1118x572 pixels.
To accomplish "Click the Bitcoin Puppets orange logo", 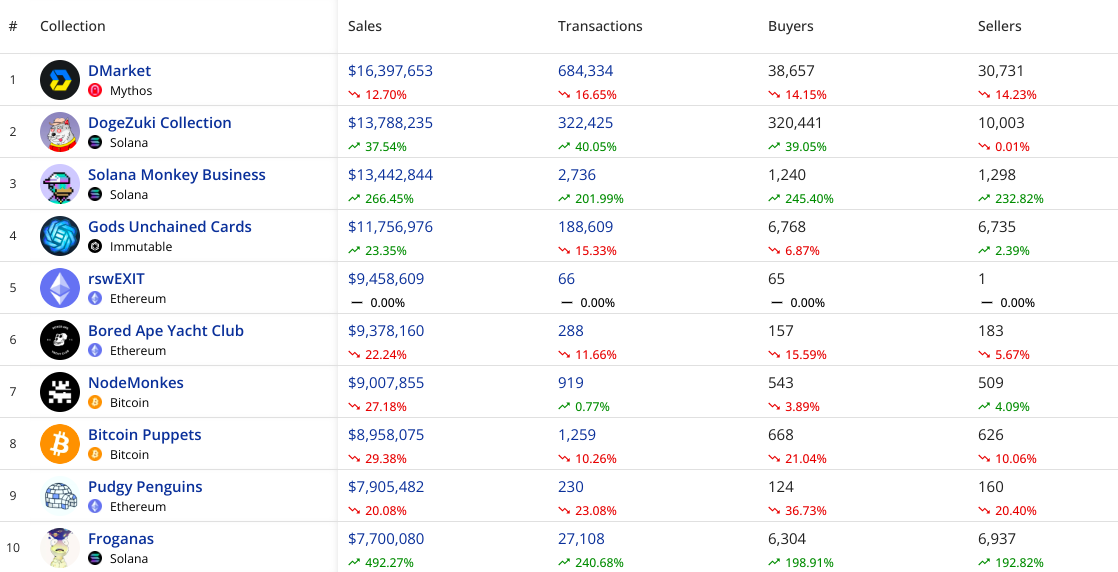I will pyautogui.click(x=60, y=444).
